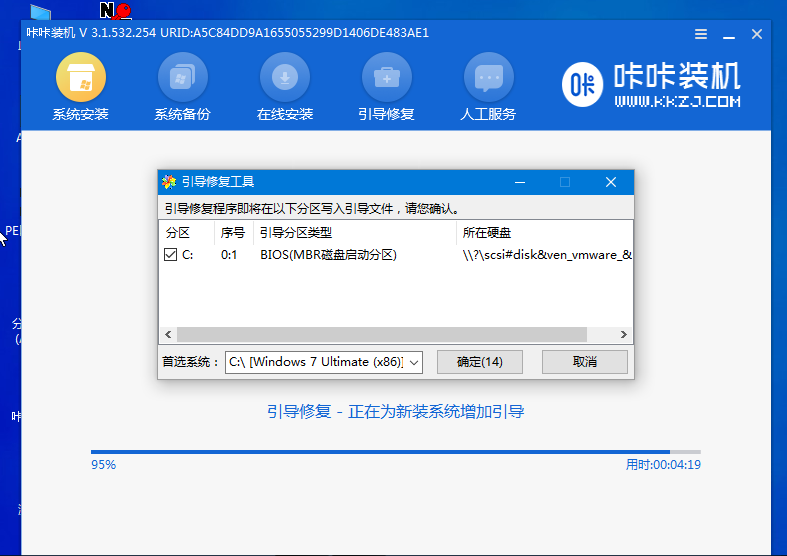
Task: Click the 人工服务 label text
Action: [x=488, y=114]
